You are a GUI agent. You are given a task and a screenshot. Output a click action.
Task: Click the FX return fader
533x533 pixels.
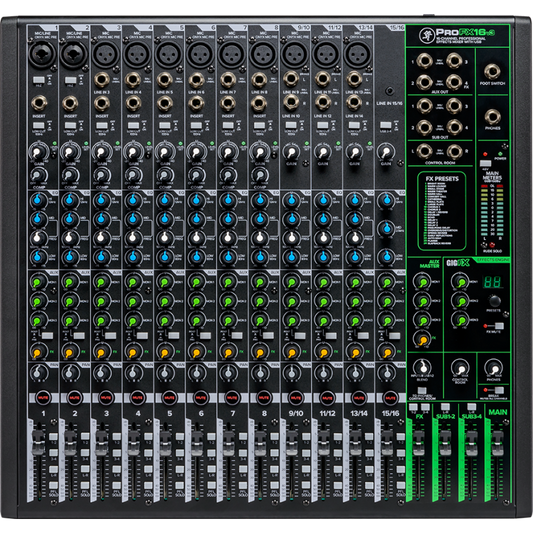pyautogui.click(x=418, y=443)
